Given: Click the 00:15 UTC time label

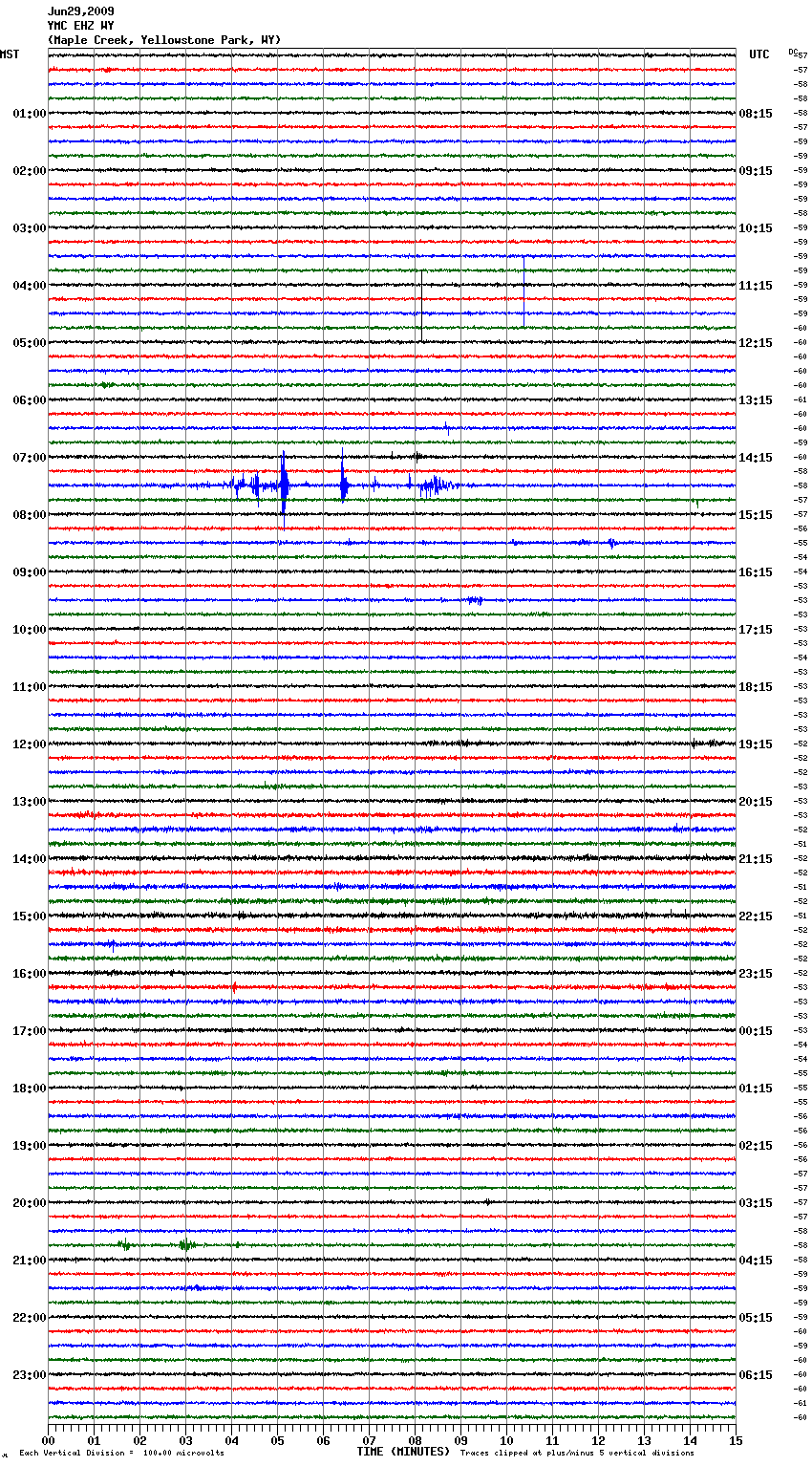Looking at the screenshot, I should [x=756, y=1031].
